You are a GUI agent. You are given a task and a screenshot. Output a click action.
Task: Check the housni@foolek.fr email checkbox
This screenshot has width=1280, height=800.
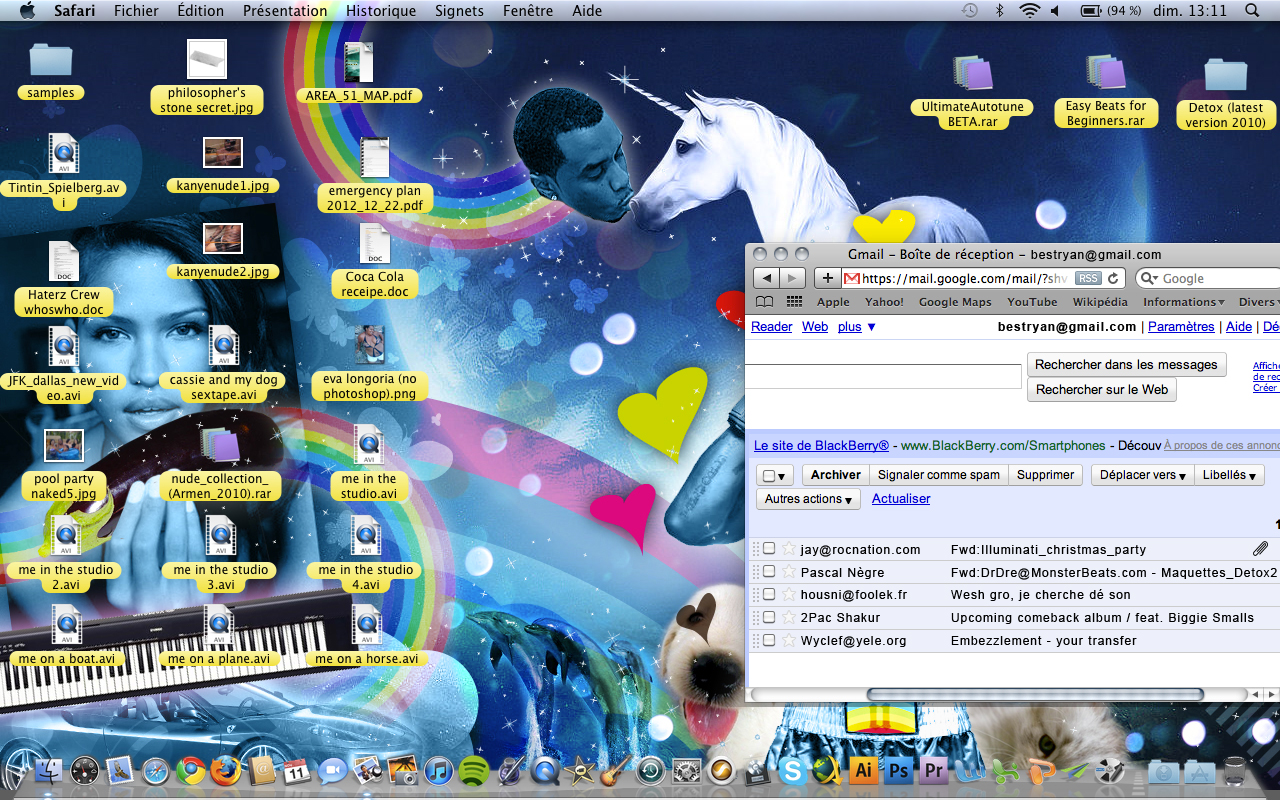(x=769, y=594)
